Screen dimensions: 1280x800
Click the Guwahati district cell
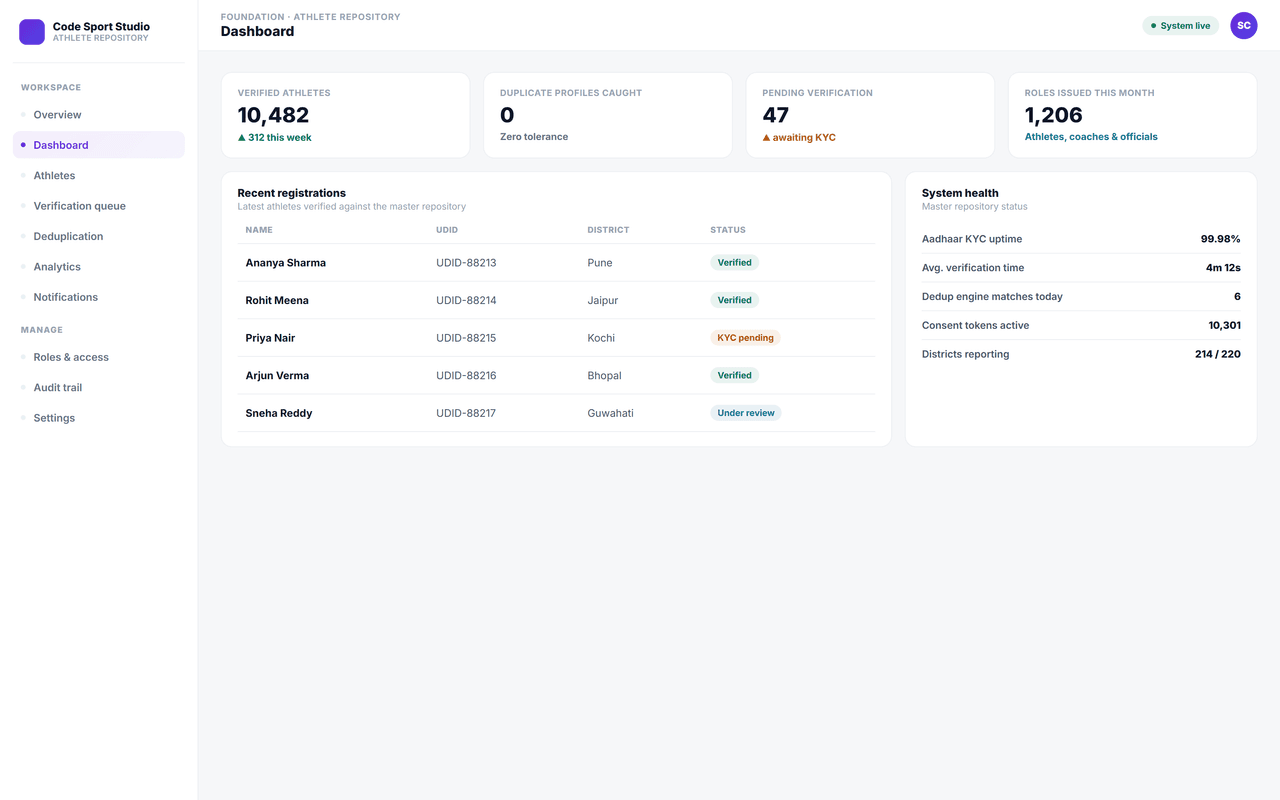[610, 413]
